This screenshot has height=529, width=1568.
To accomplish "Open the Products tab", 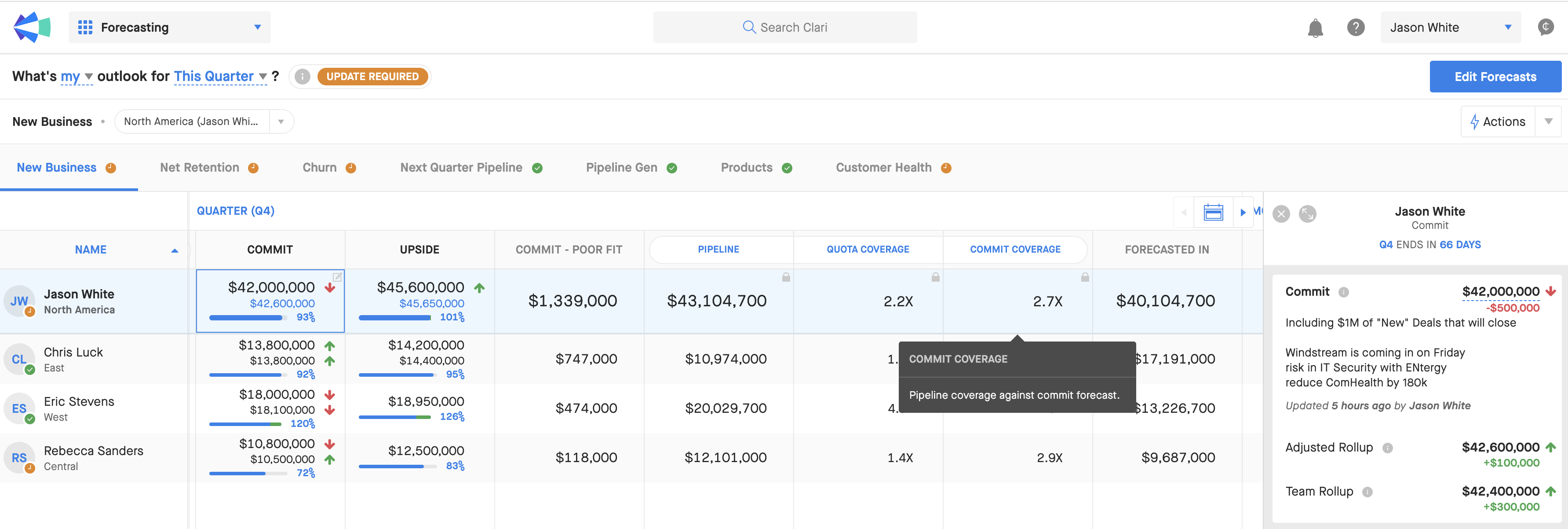I will pos(756,168).
